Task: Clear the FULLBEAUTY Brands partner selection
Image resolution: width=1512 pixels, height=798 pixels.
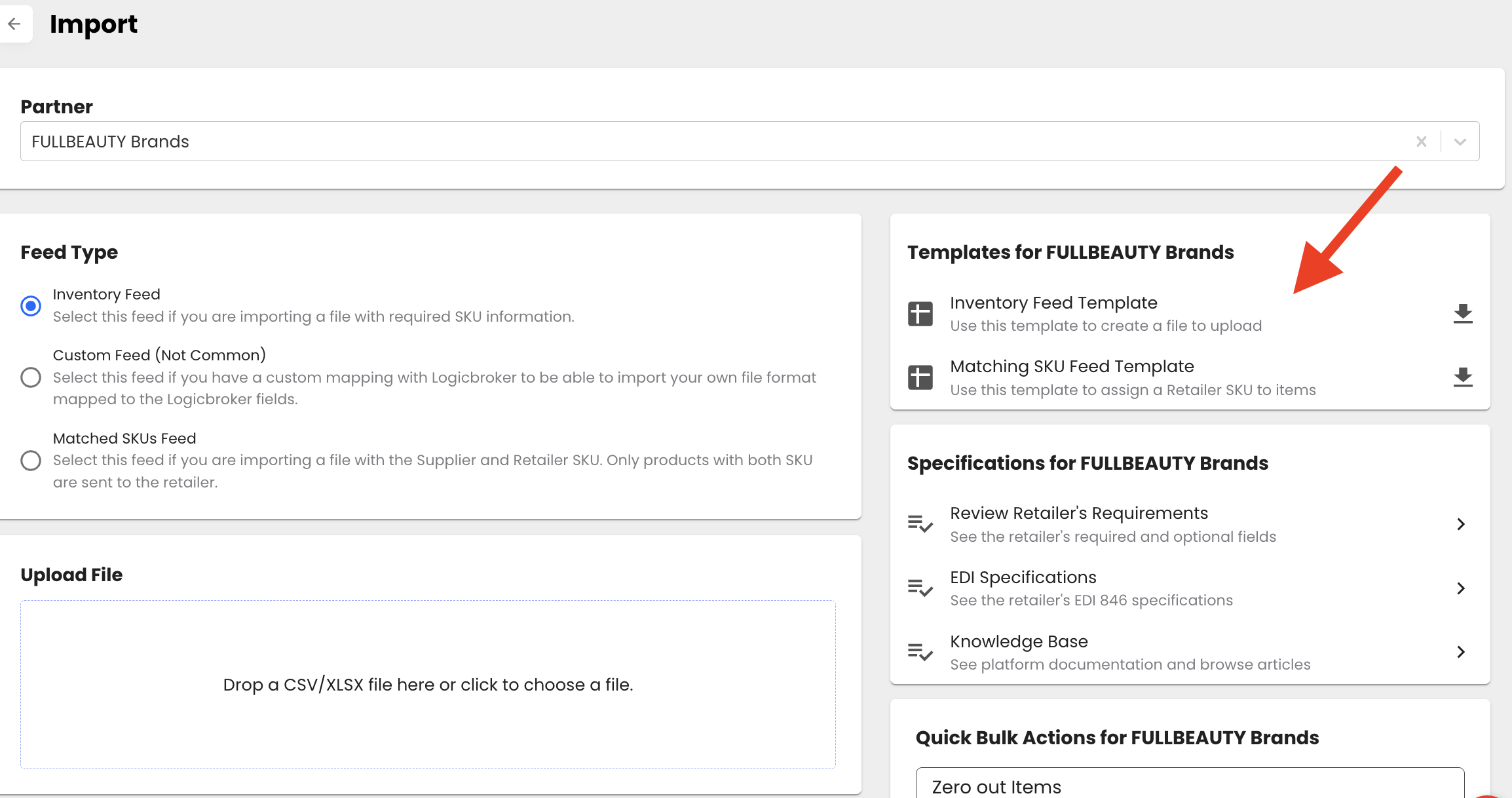Action: (1421, 142)
